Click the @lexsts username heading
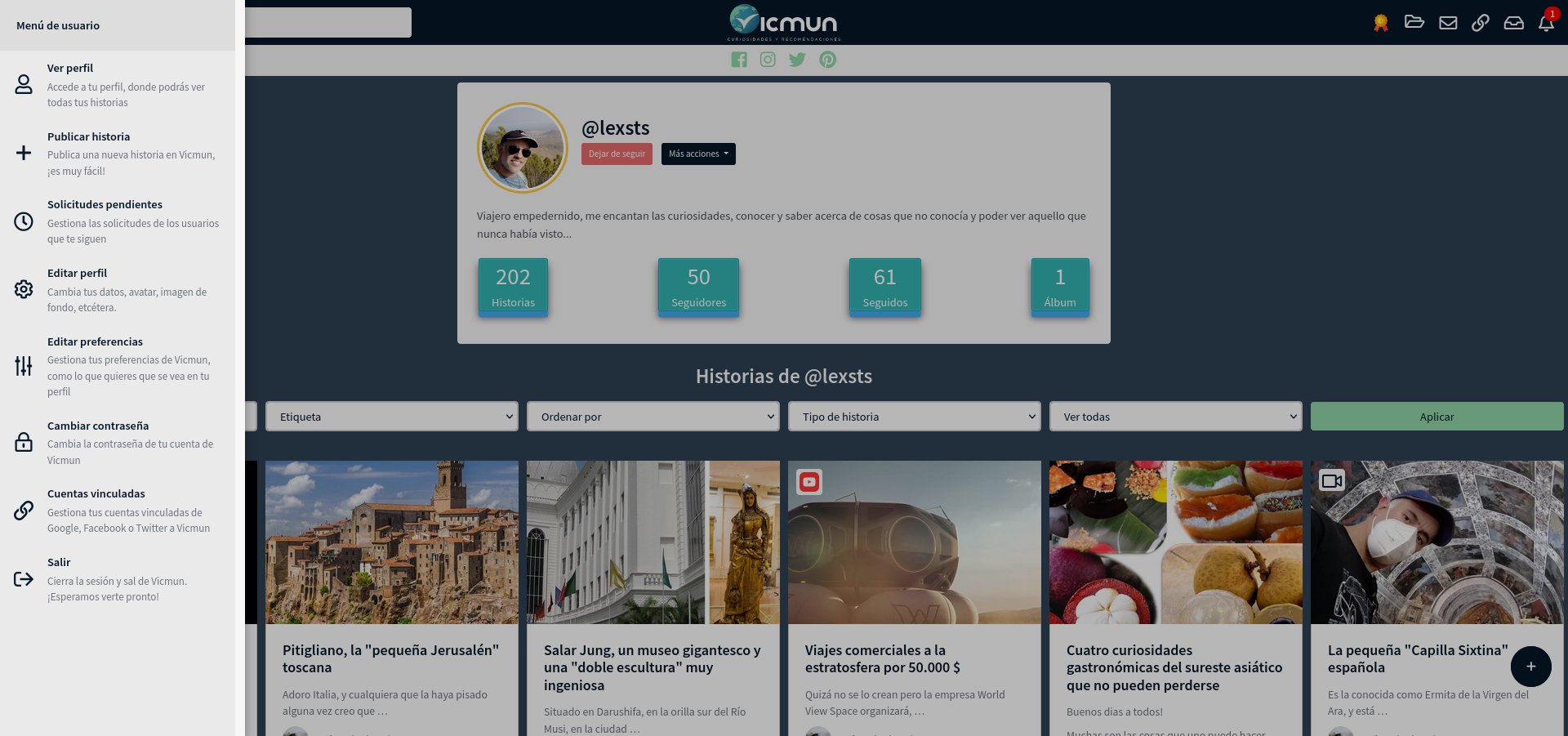The width and height of the screenshot is (1568, 736). (x=615, y=128)
